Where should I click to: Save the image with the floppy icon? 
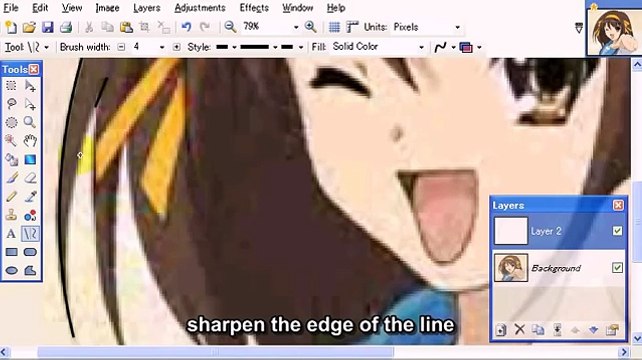coord(47,27)
